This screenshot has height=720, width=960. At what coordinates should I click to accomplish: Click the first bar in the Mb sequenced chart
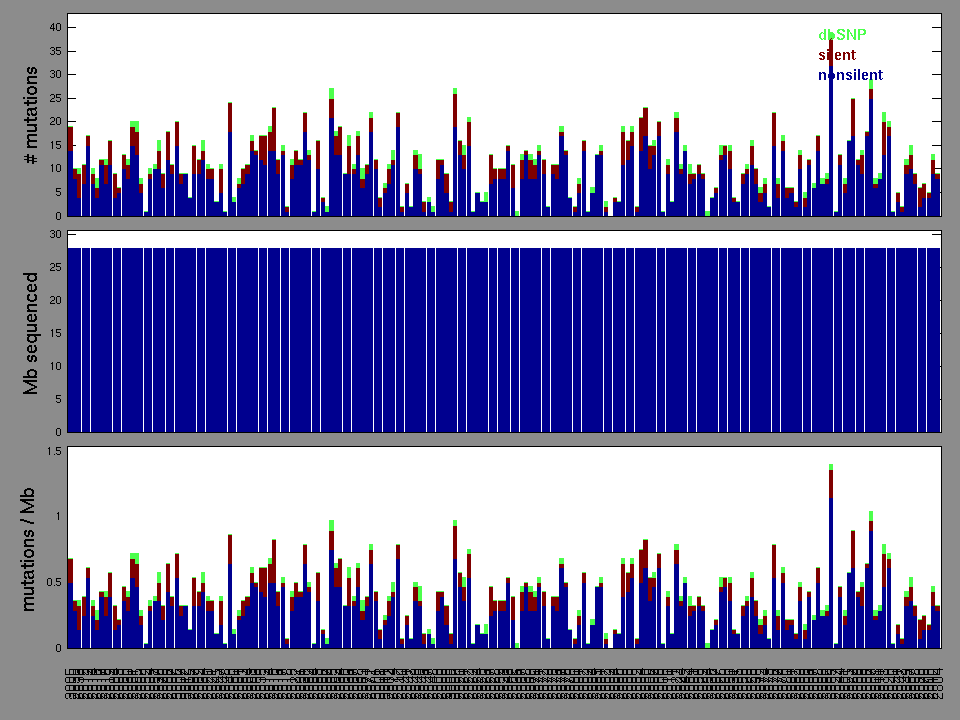click(x=70, y=340)
